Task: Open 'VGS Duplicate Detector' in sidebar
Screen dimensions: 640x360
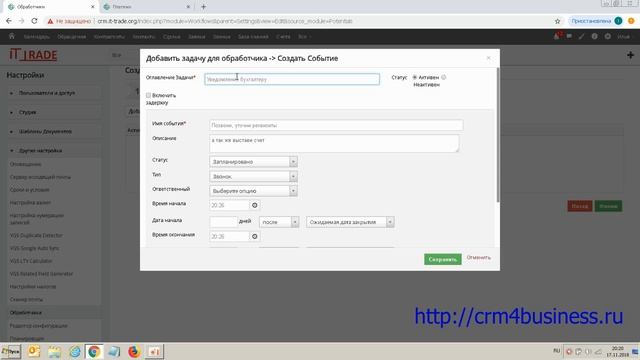Action: pyautogui.click(x=36, y=236)
